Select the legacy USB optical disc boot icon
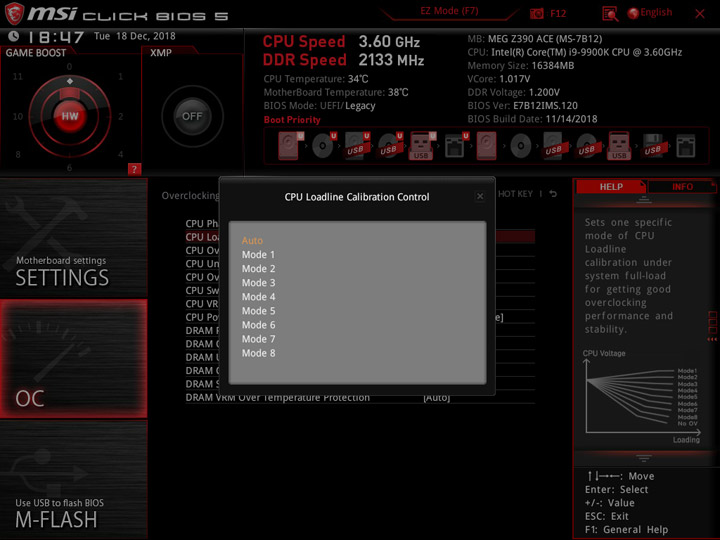 (586, 146)
